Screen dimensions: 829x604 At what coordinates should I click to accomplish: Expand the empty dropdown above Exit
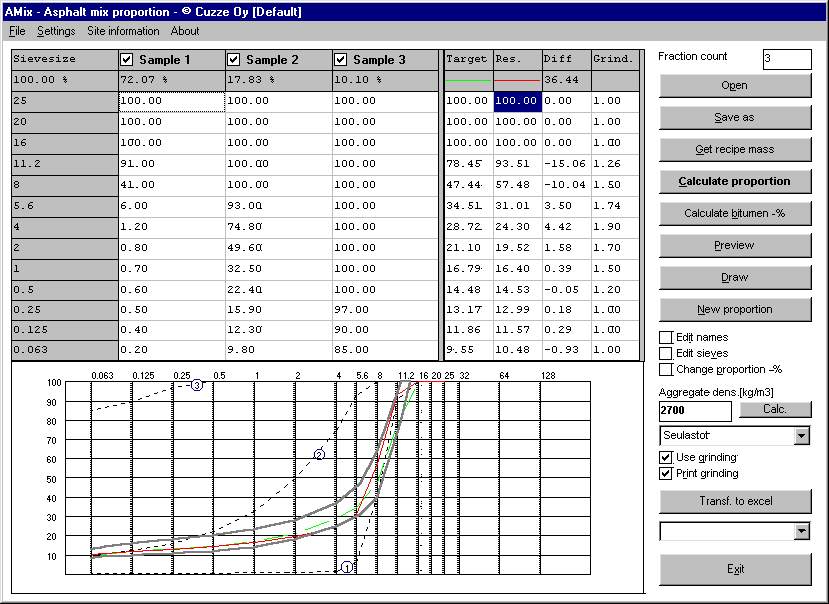(x=801, y=532)
